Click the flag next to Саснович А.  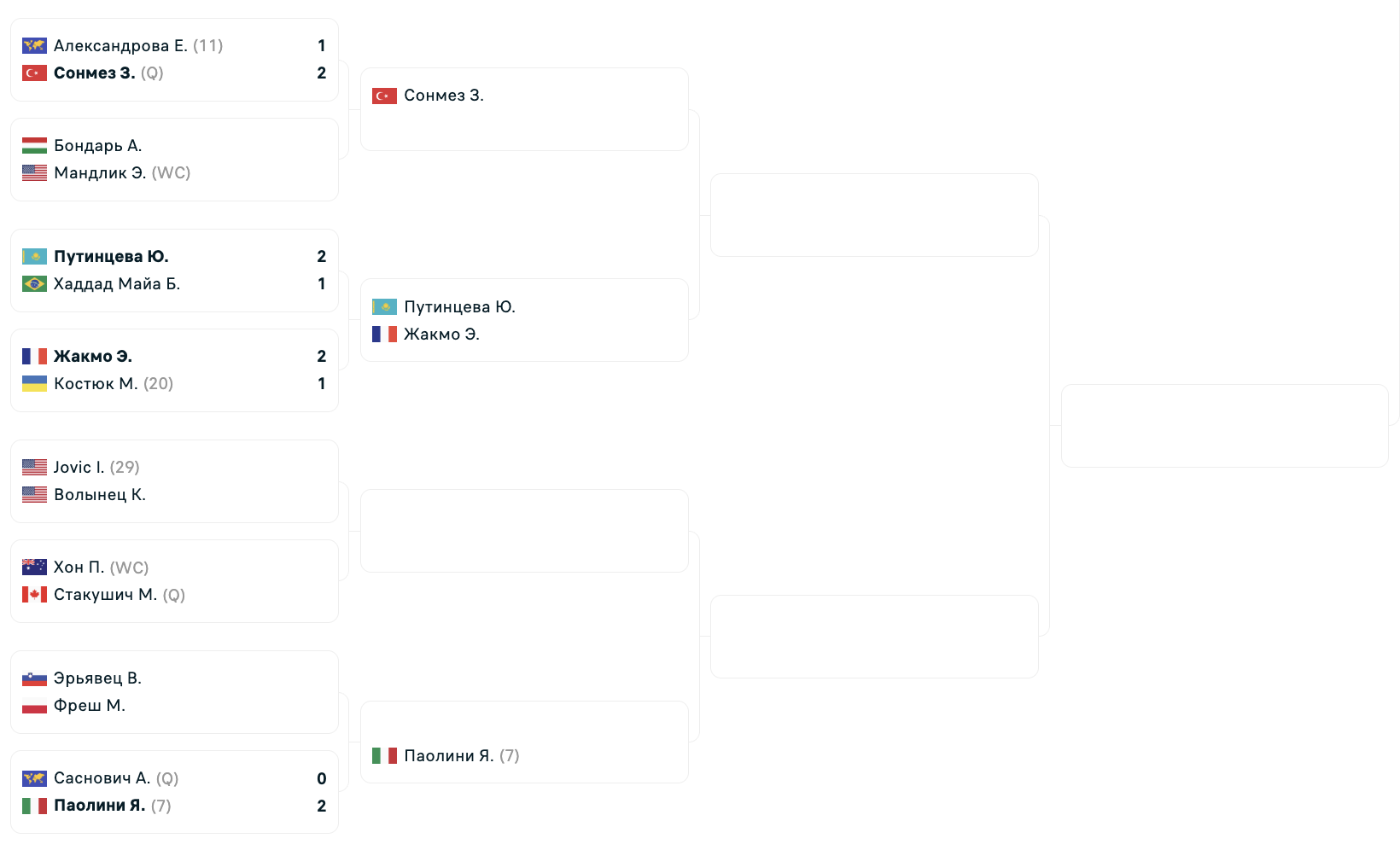[x=34, y=778]
